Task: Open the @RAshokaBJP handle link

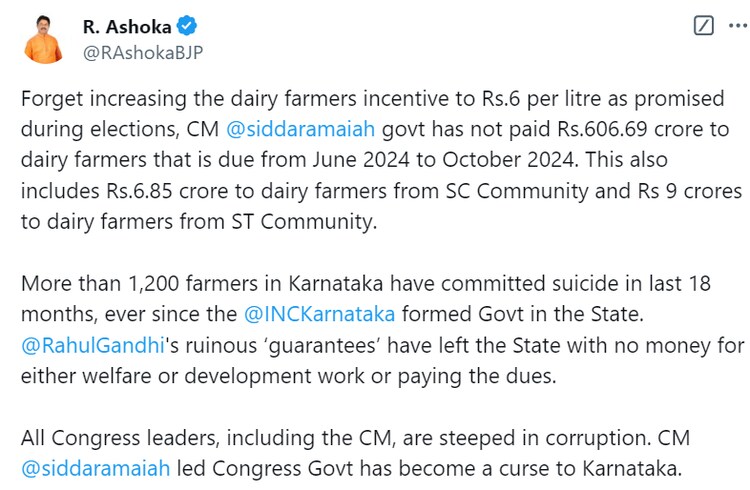Action: (x=143, y=52)
